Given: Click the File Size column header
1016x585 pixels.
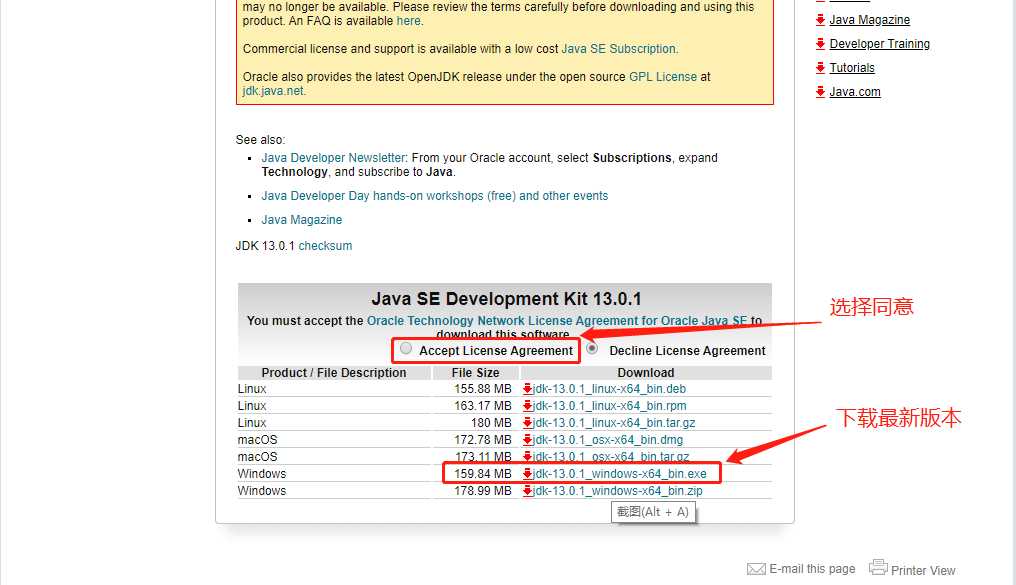Looking at the screenshot, I should [x=476, y=373].
